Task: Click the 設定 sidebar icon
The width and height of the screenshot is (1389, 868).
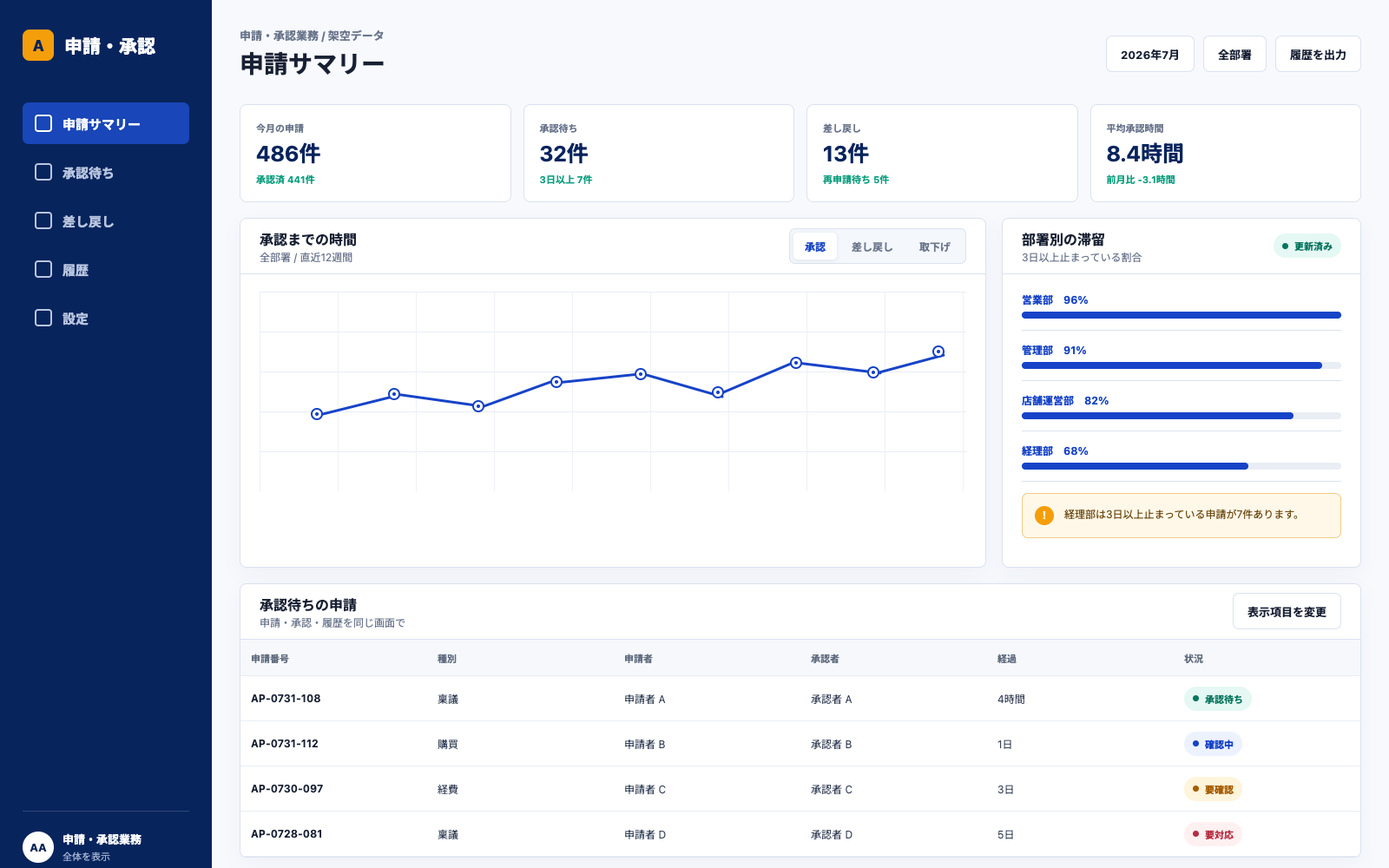Action: [x=43, y=318]
